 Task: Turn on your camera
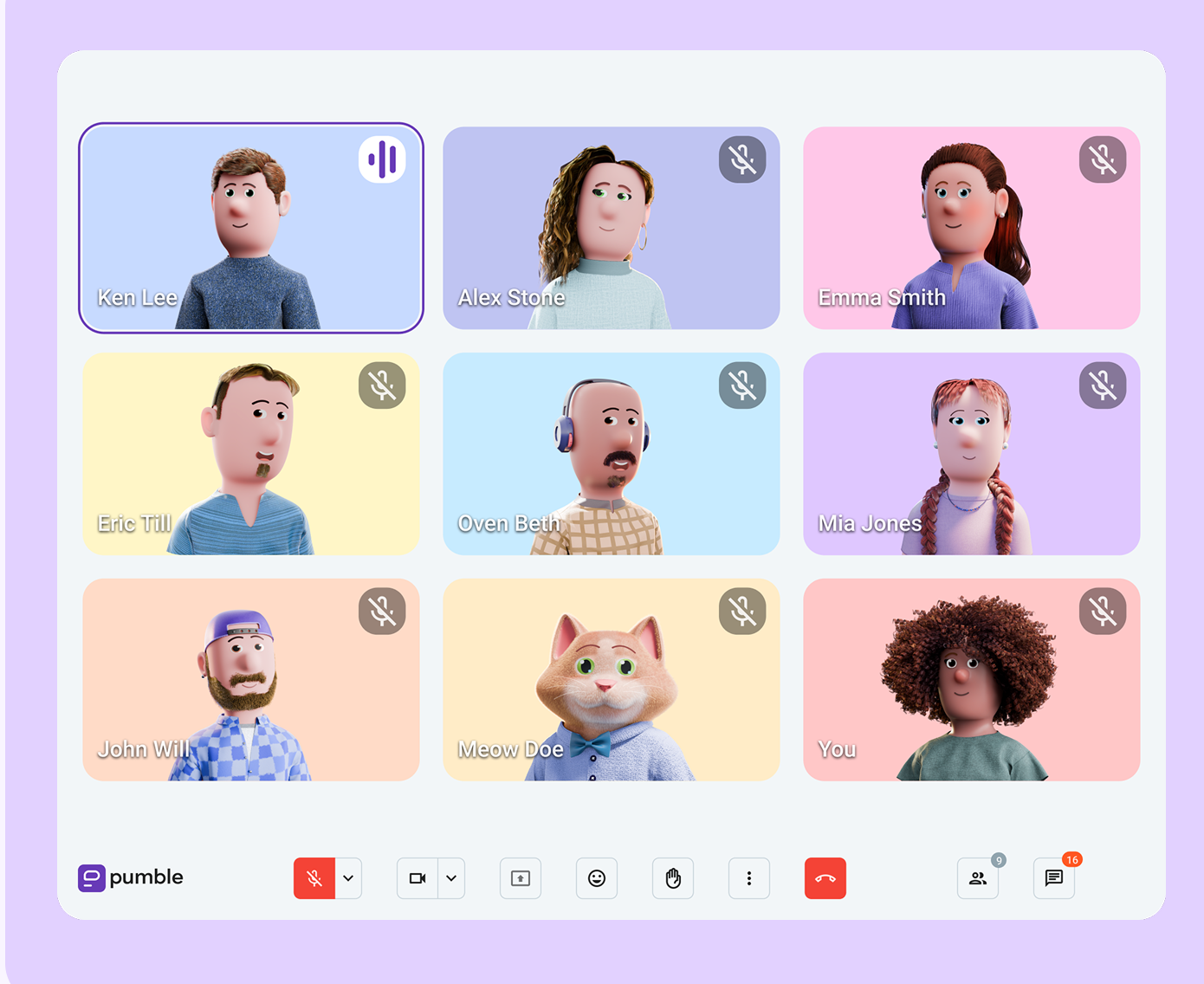pyautogui.click(x=418, y=877)
